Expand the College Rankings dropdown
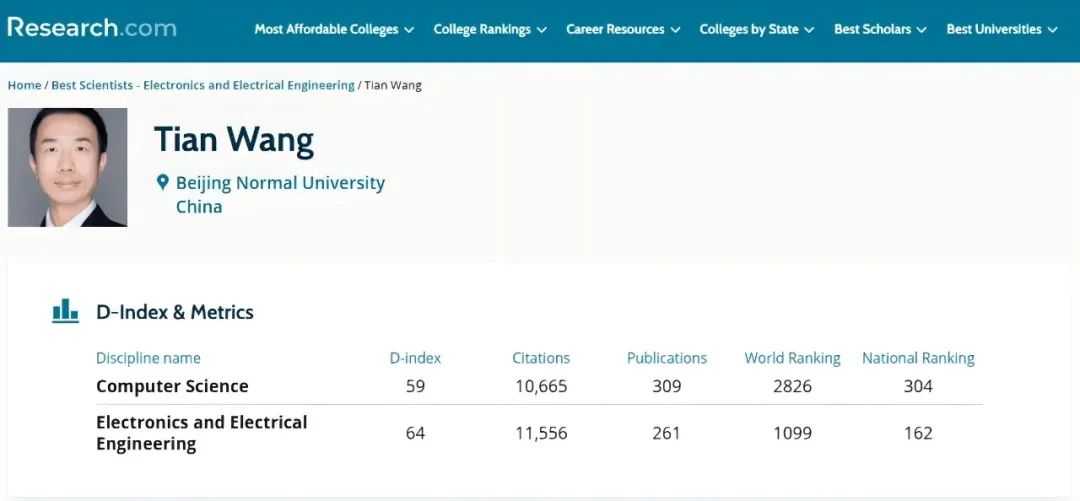The image size is (1080, 501). [x=490, y=30]
